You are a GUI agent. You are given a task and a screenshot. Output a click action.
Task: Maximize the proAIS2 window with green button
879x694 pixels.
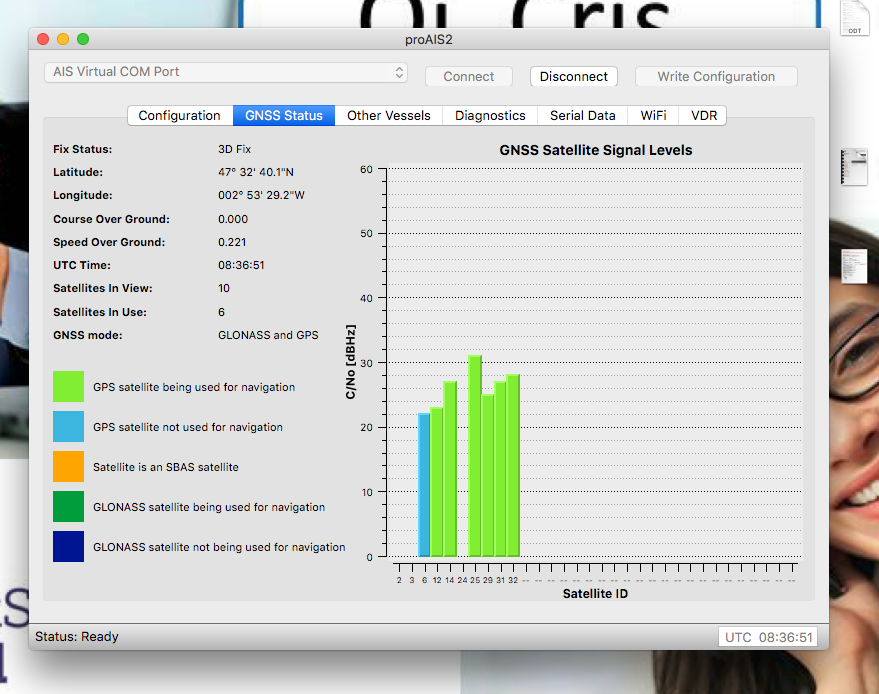(83, 39)
